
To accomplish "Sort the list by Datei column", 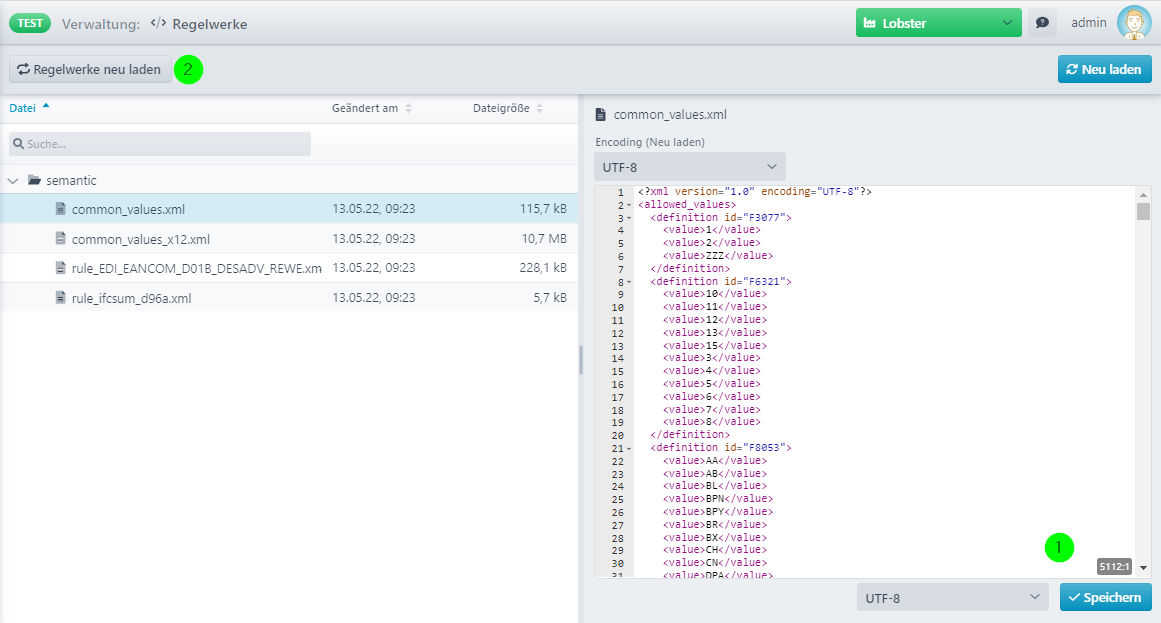I will [23, 108].
